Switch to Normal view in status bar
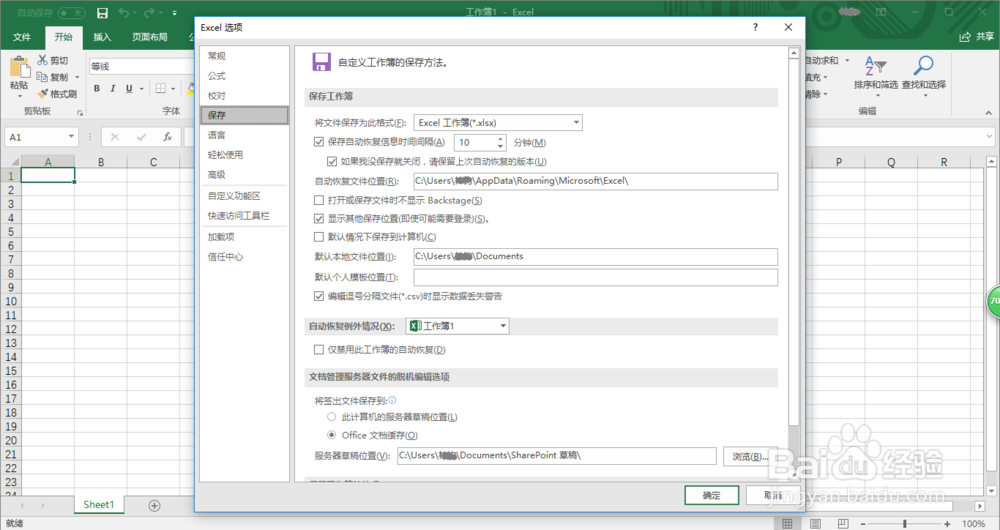The height and width of the screenshot is (530, 1000). pos(787,524)
